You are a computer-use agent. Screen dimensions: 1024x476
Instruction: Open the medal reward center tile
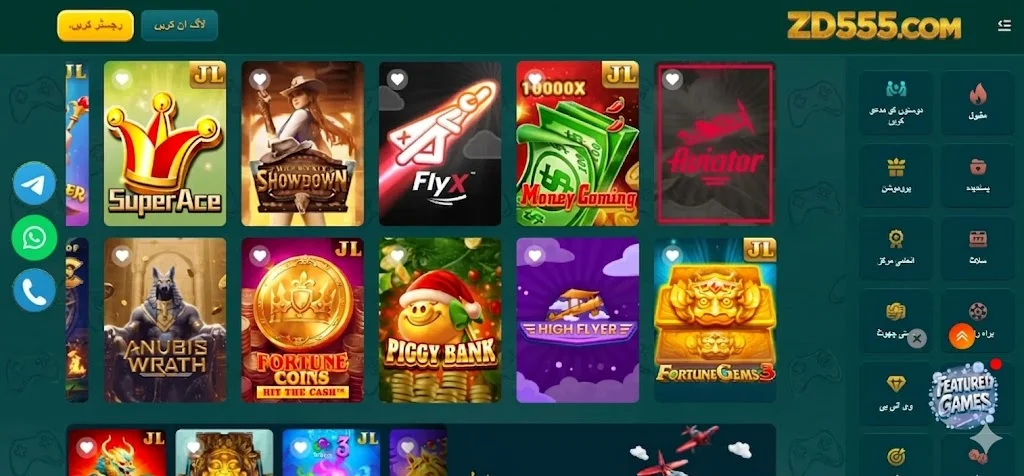(896, 248)
